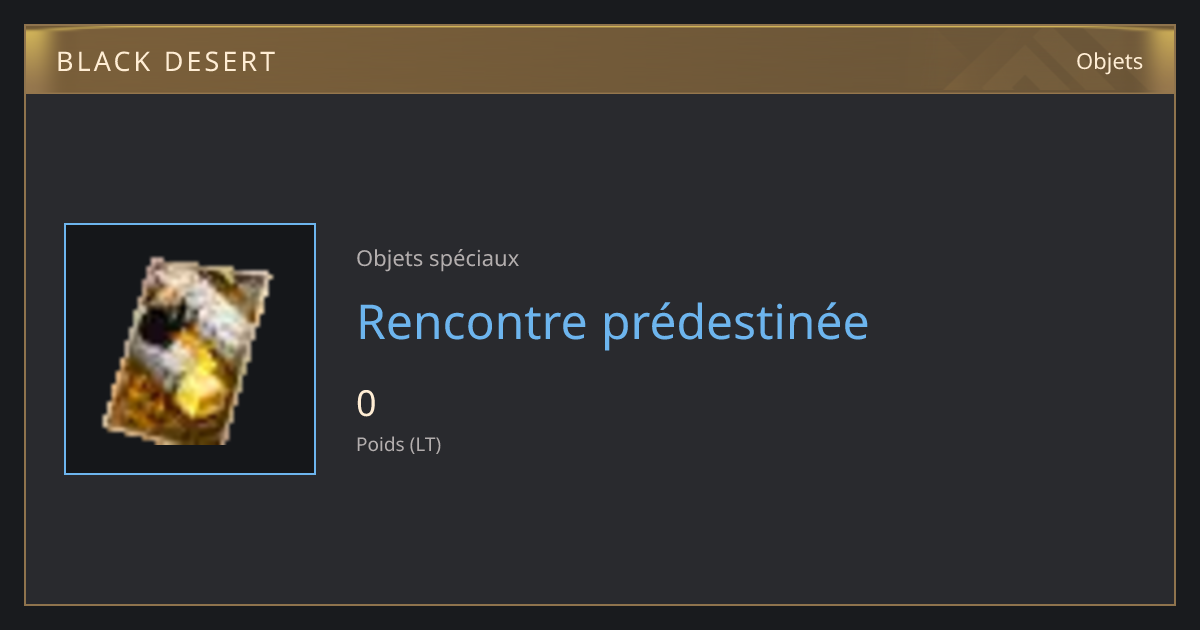Click the word BLACK in the header
1200x630 pixels.
coord(103,62)
